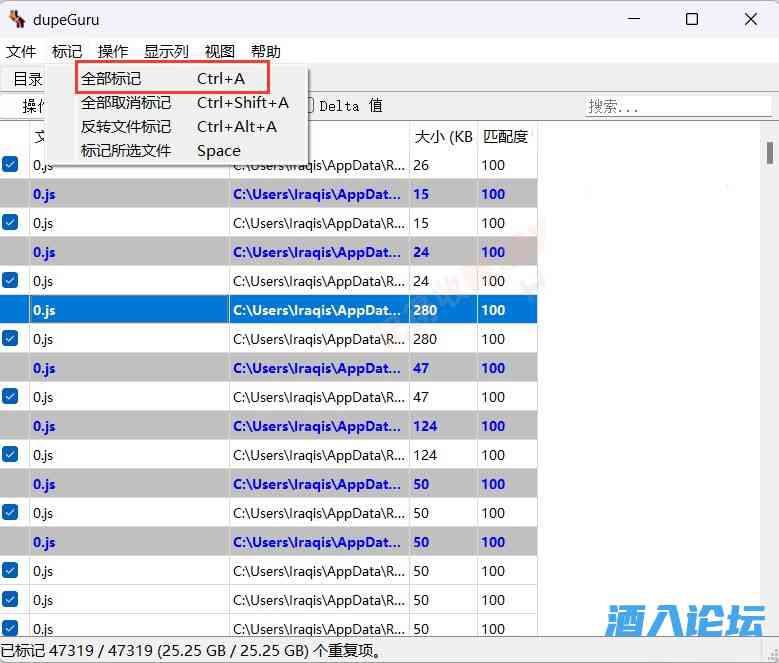Open the 操作 menu in the menu bar
Image resolution: width=779 pixels, height=663 pixels.
pyautogui.click(x=113, y=51)
